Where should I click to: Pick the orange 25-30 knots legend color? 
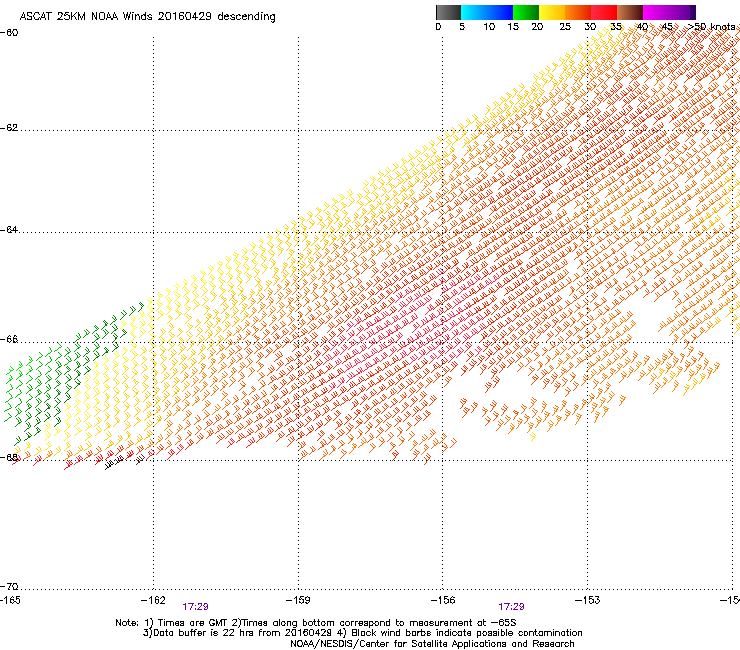(x=578, y=12)
